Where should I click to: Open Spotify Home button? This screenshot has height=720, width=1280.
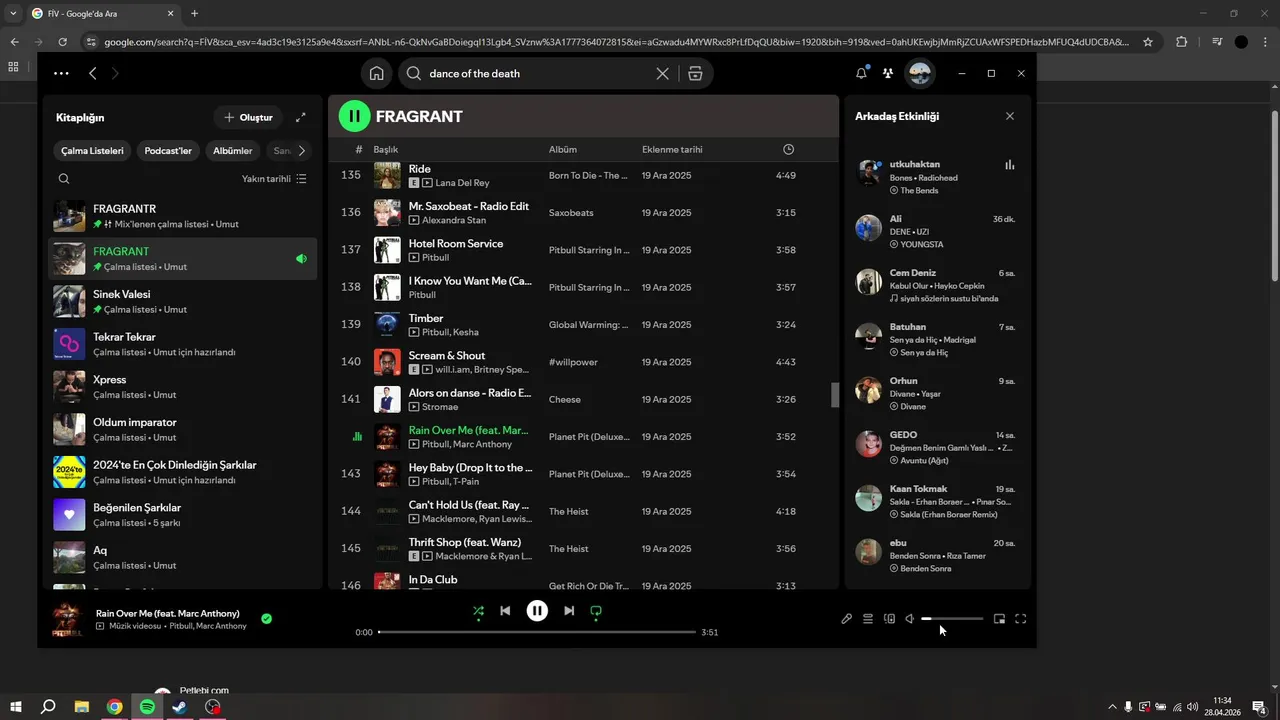[376, 73]
